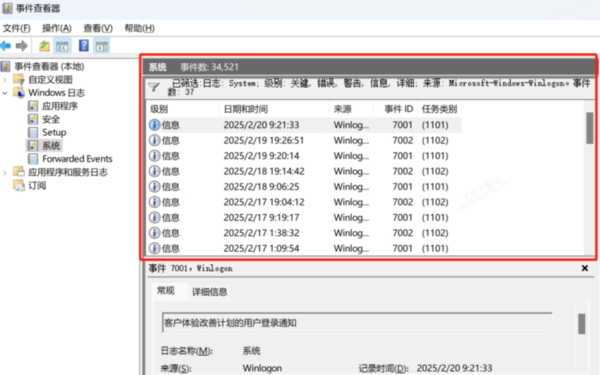Close the event 7001 preview pane
The height and width of the screenshot is (375, 600).
[585, 268]
